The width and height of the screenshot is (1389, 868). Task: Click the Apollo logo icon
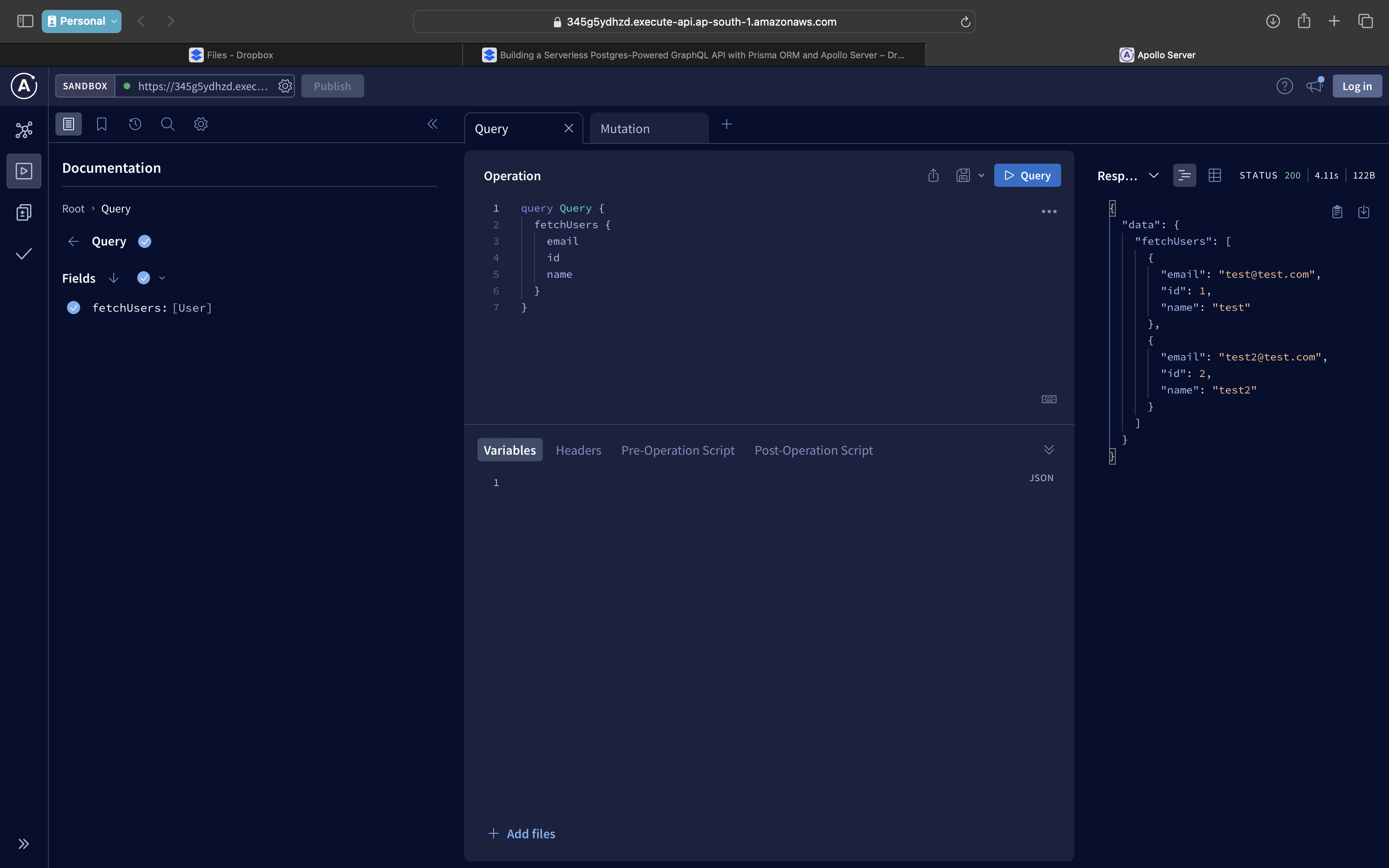click(24, 86)
